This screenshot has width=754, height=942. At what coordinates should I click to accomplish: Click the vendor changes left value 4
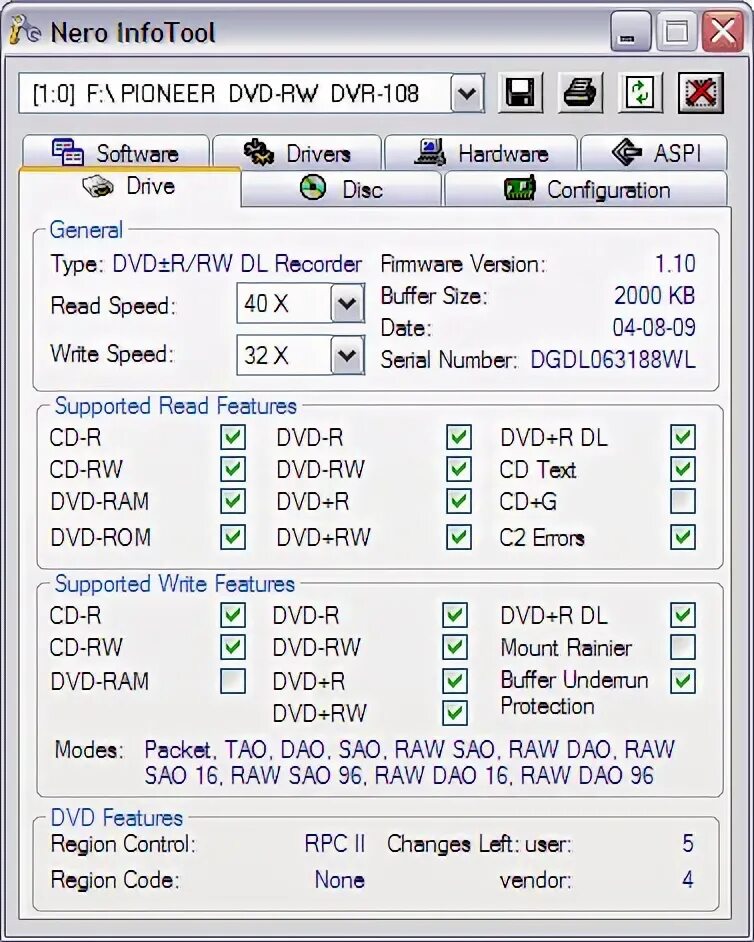click(688, 880)
